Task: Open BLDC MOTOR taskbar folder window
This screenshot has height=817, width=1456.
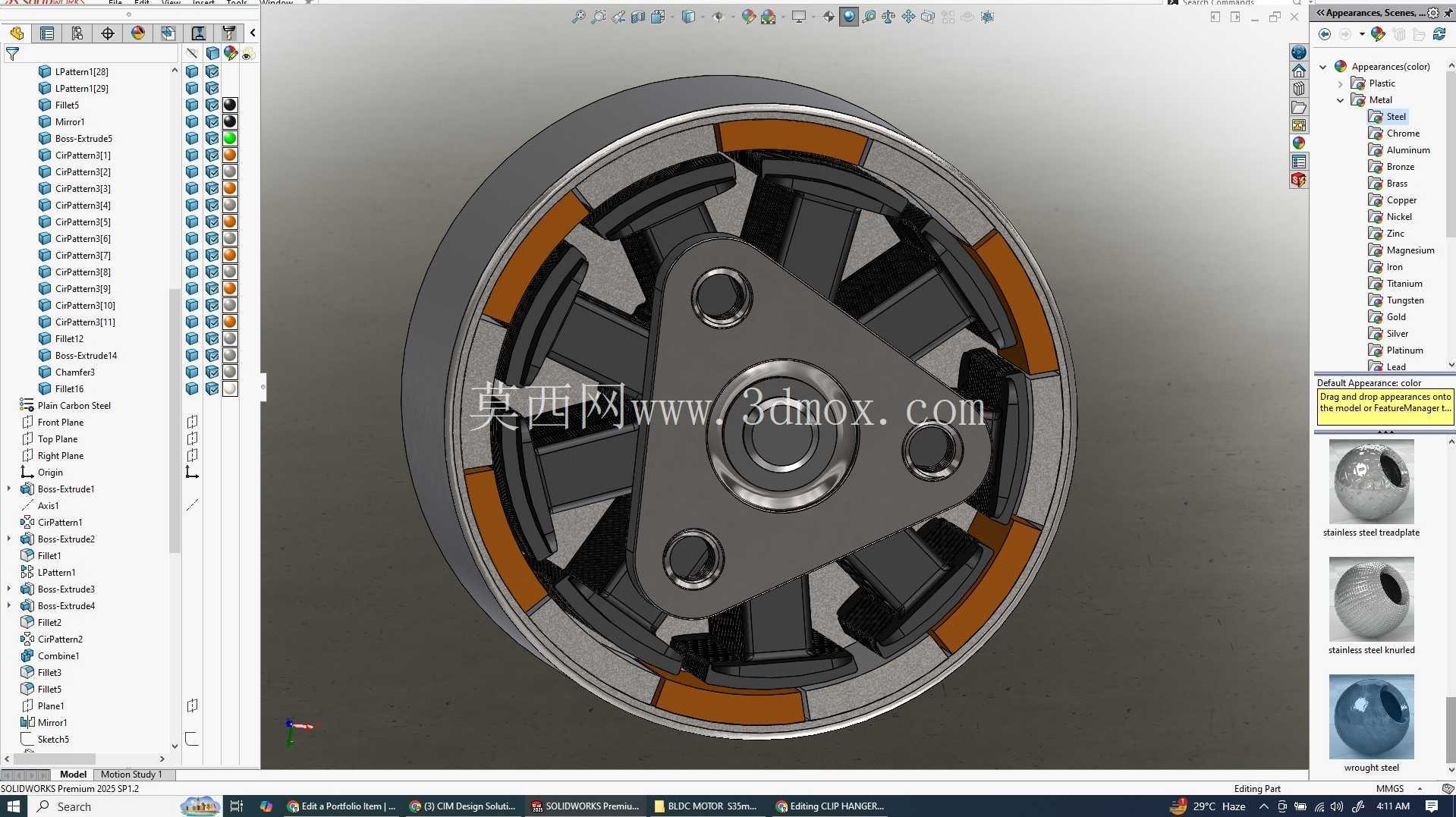Action: (x=706, y=806)
